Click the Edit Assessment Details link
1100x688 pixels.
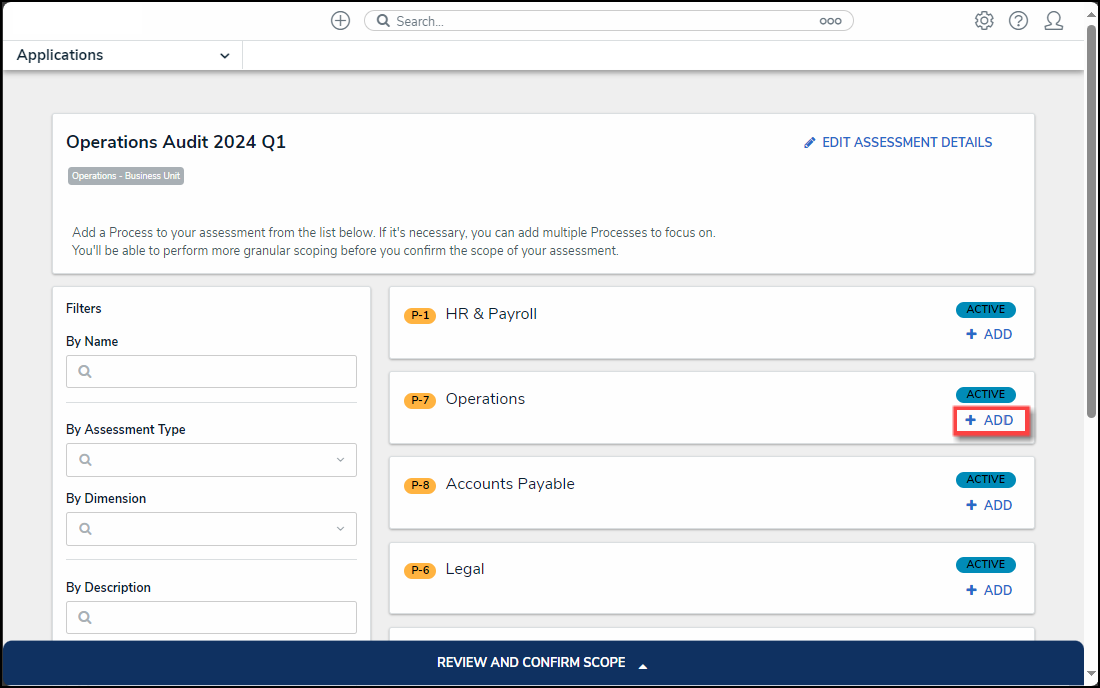[x=898, y=142]
